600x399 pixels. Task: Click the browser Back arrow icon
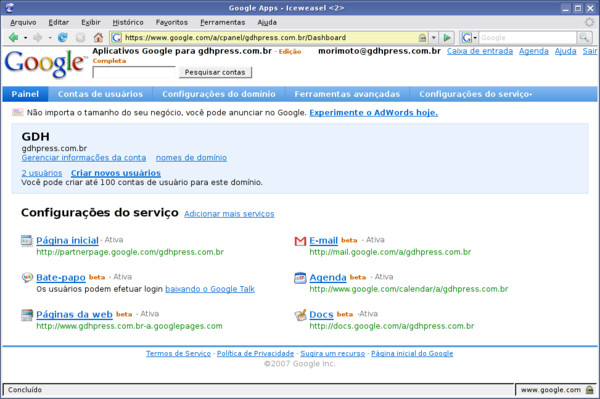pos(13,37)
